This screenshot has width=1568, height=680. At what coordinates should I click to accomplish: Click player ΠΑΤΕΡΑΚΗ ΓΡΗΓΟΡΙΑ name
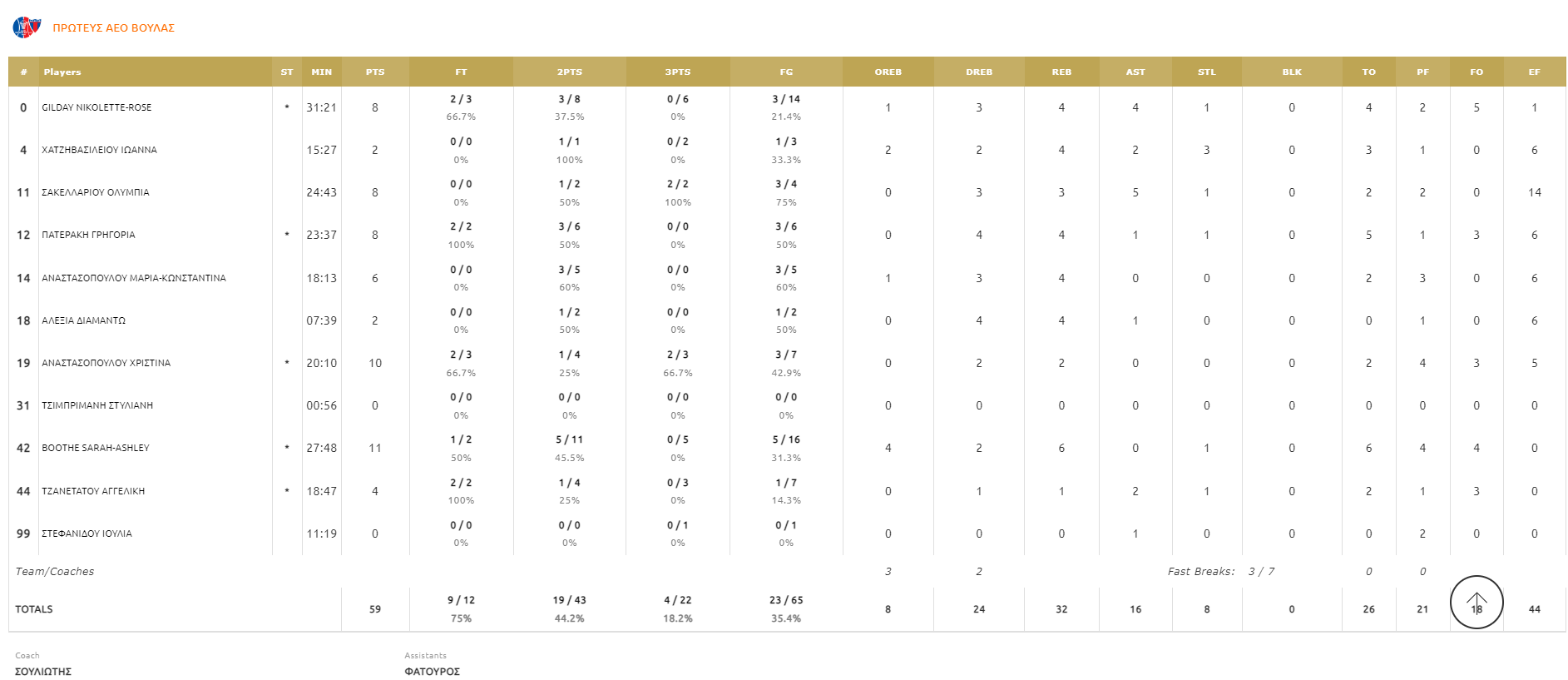click(88, 235)
